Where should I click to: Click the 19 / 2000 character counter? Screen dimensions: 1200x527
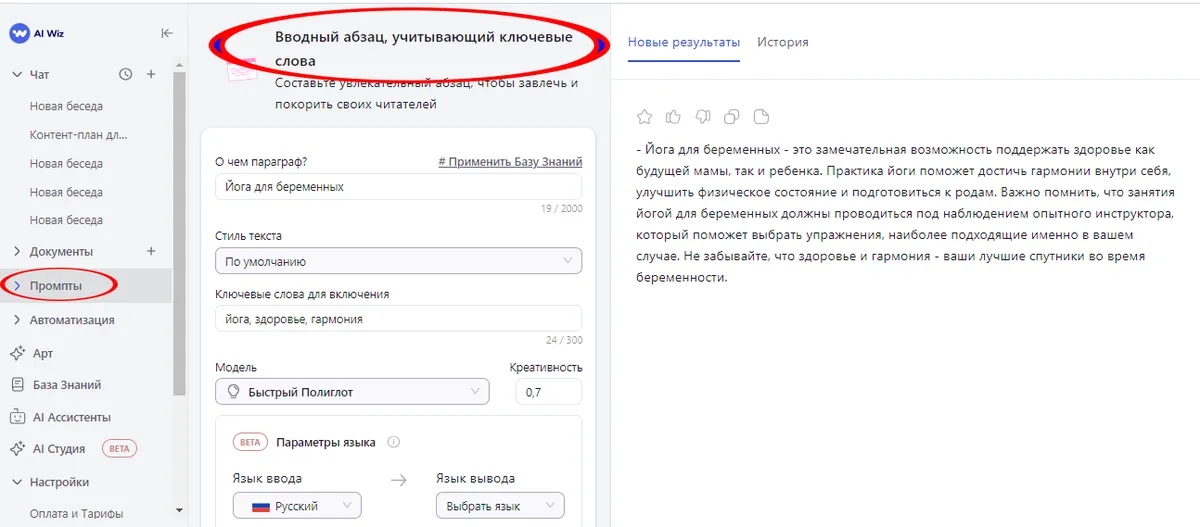[559, 208]
